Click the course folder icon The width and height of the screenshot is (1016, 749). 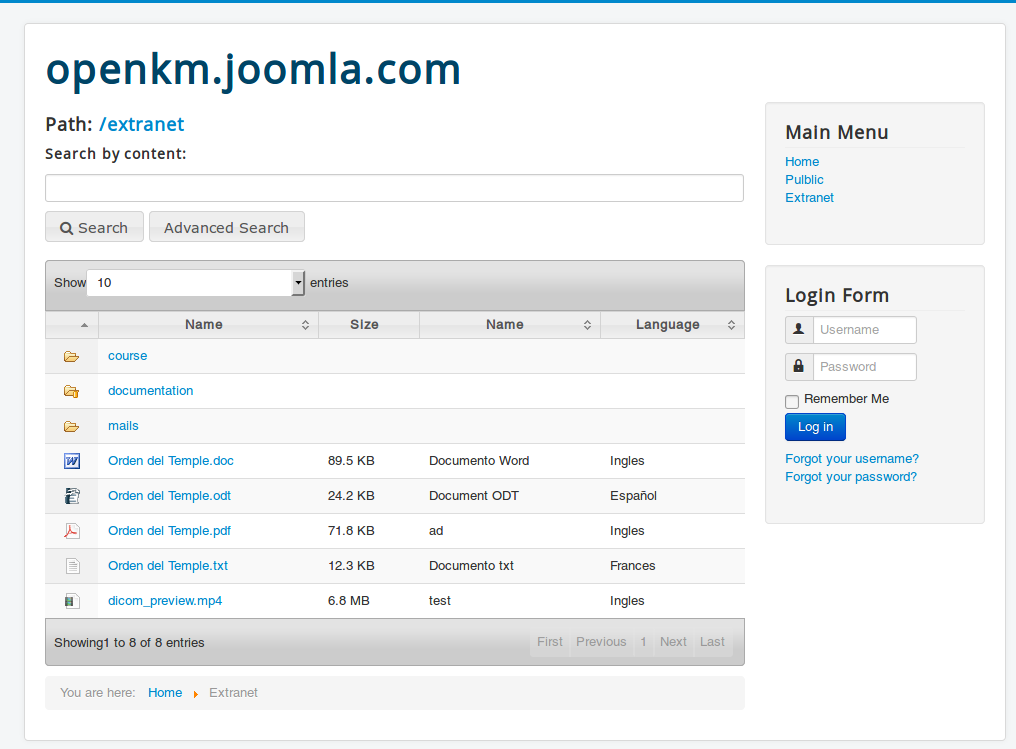pyautogui.click(x=71, y=356)
